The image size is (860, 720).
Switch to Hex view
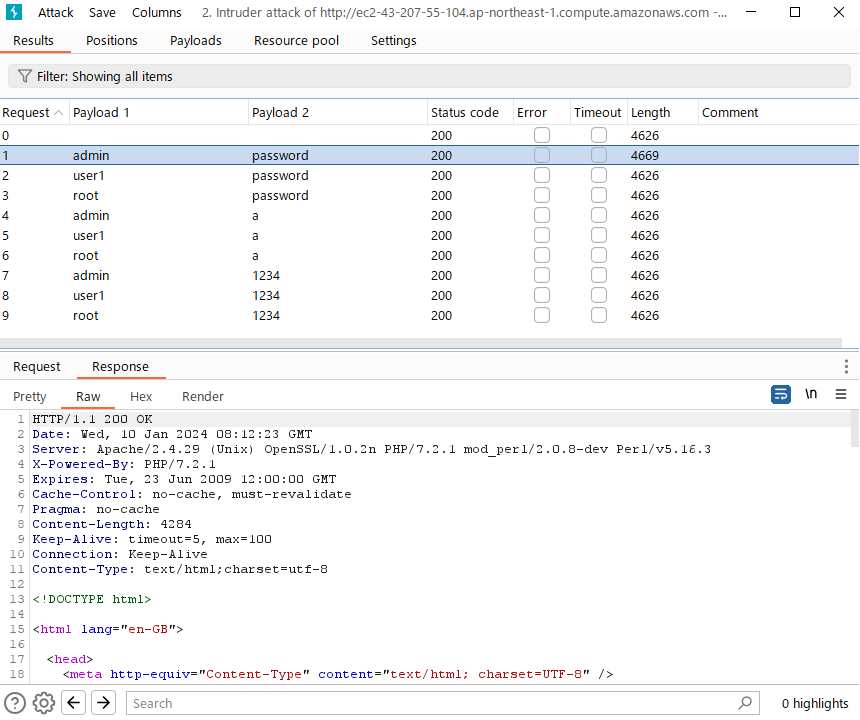tap(141, 396)
